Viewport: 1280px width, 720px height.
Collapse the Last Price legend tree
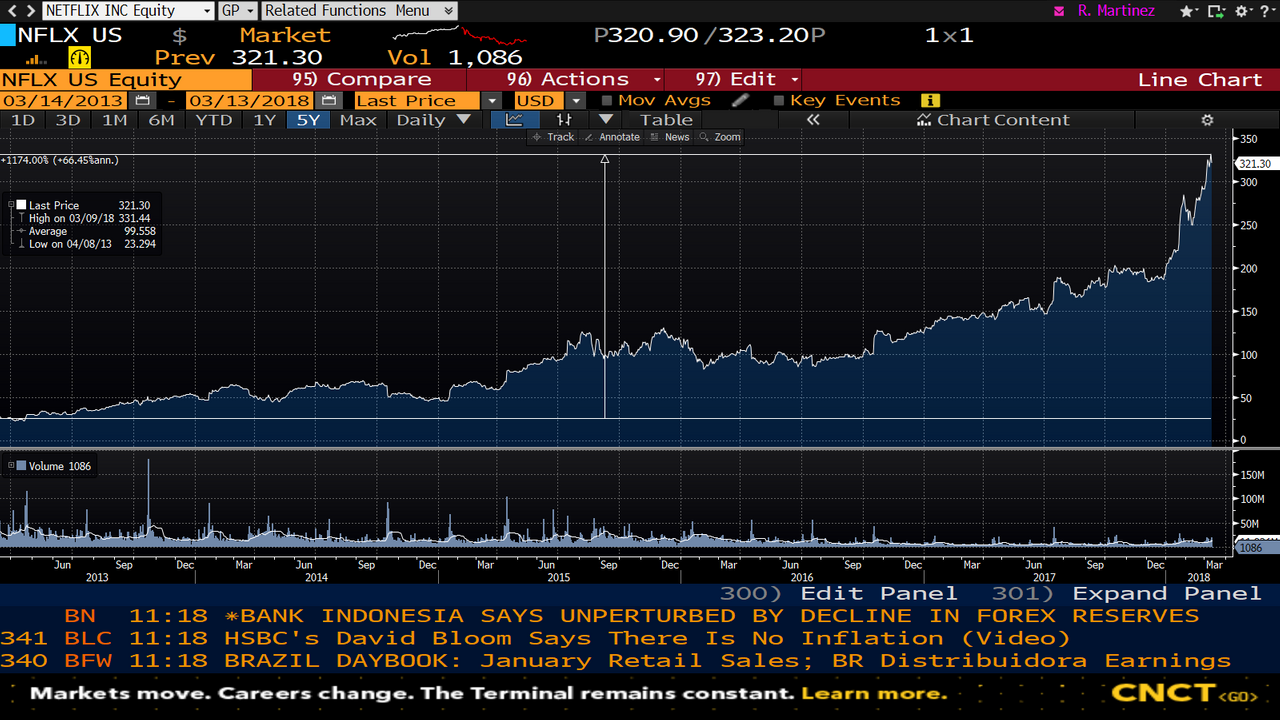10,205
